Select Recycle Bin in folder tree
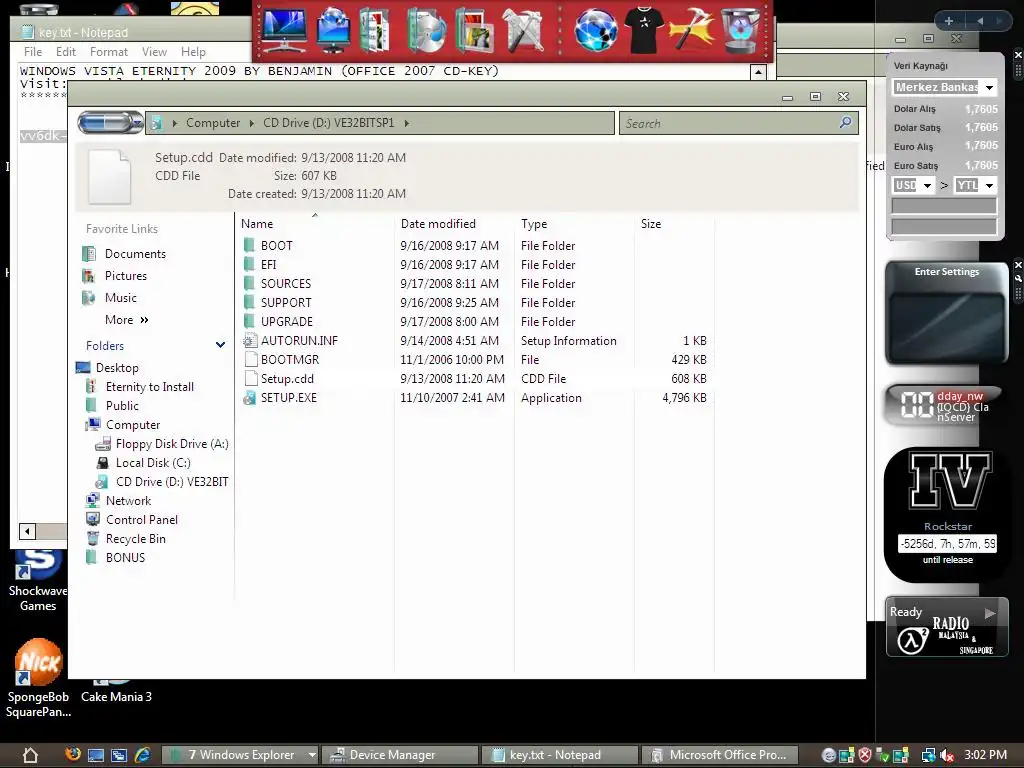The width and height of the screenshot is (1024, 768). [136, 539]
